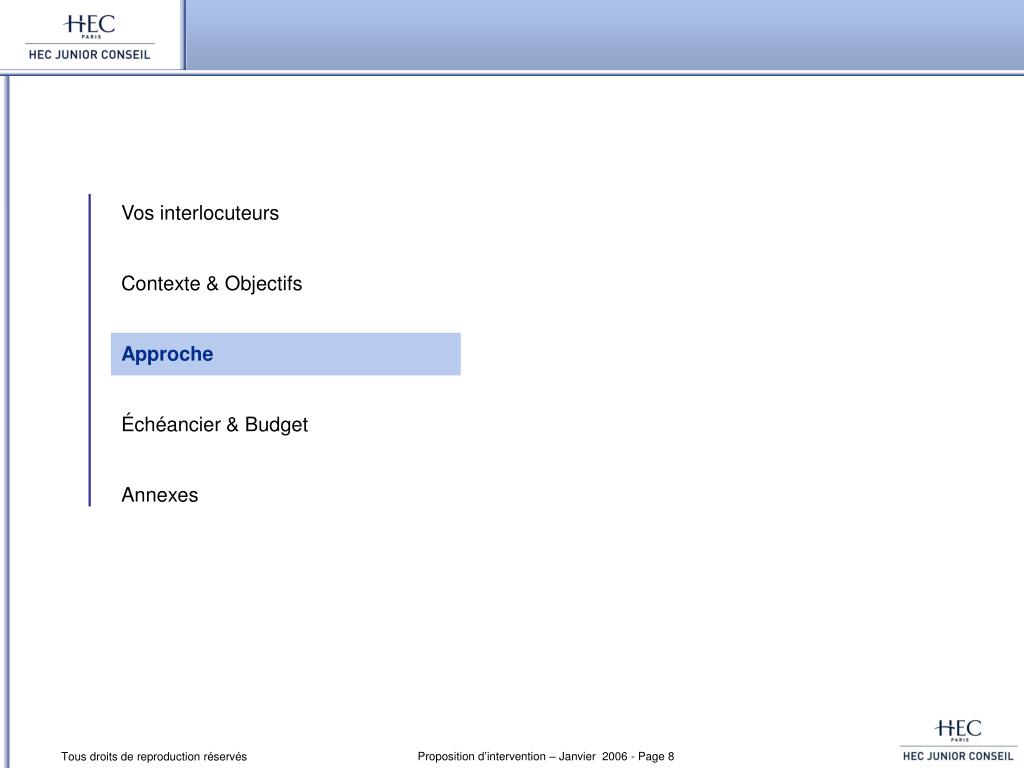
Task: Click the 'Tous droits de reproduction réservés' footer text
Action: tap(154, 756)
